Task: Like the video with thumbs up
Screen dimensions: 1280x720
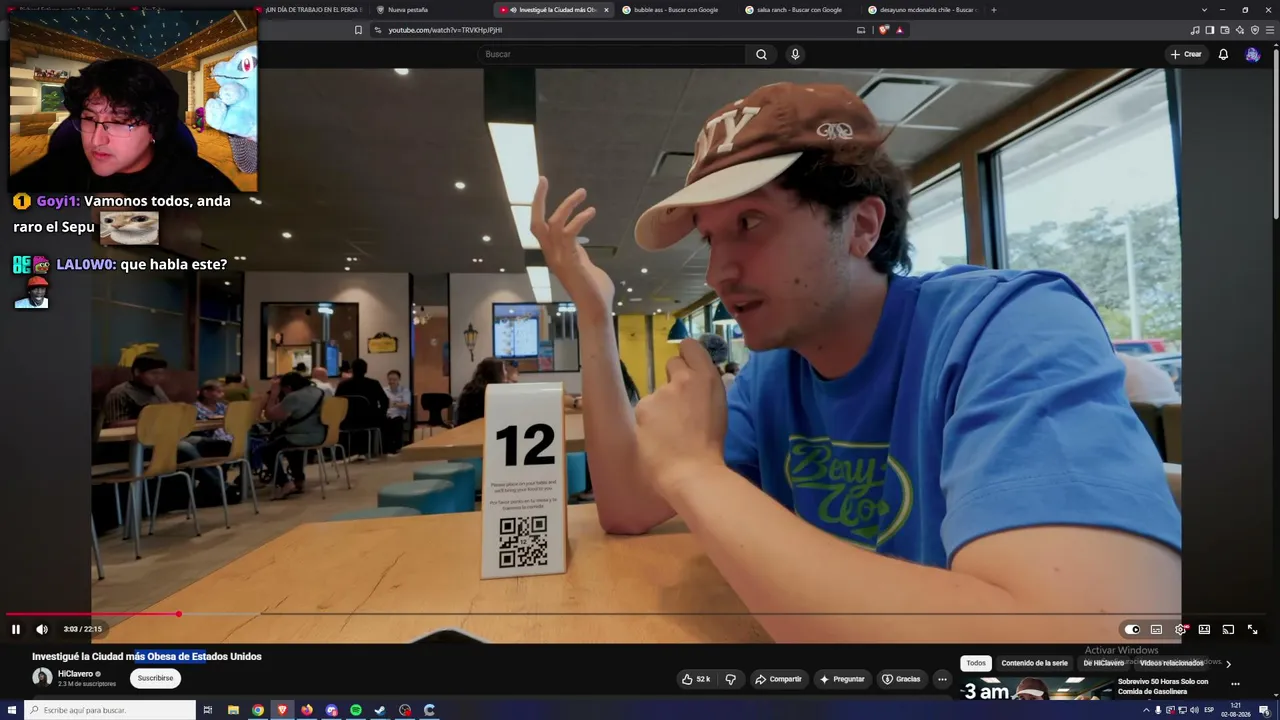Action: pos(696,679)
